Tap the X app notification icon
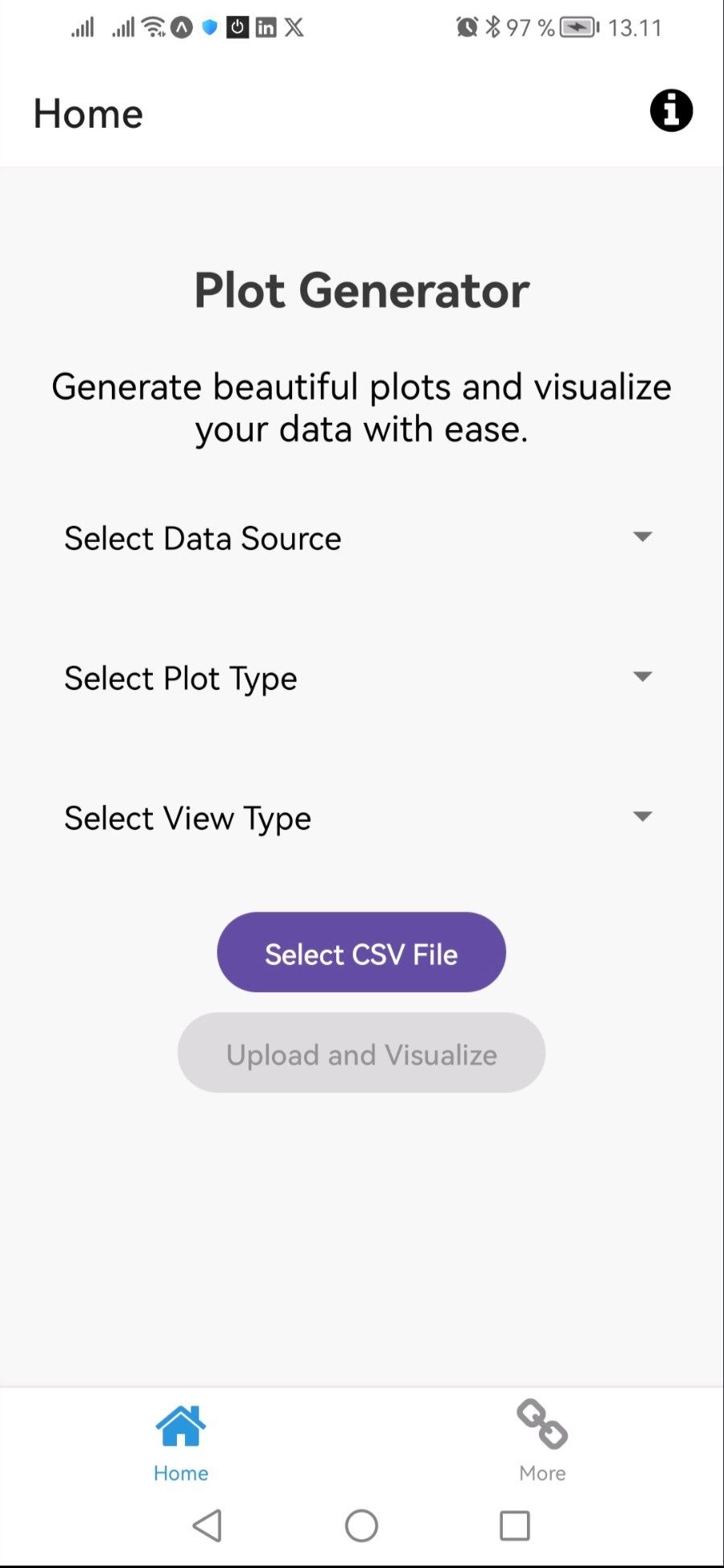 294,27
